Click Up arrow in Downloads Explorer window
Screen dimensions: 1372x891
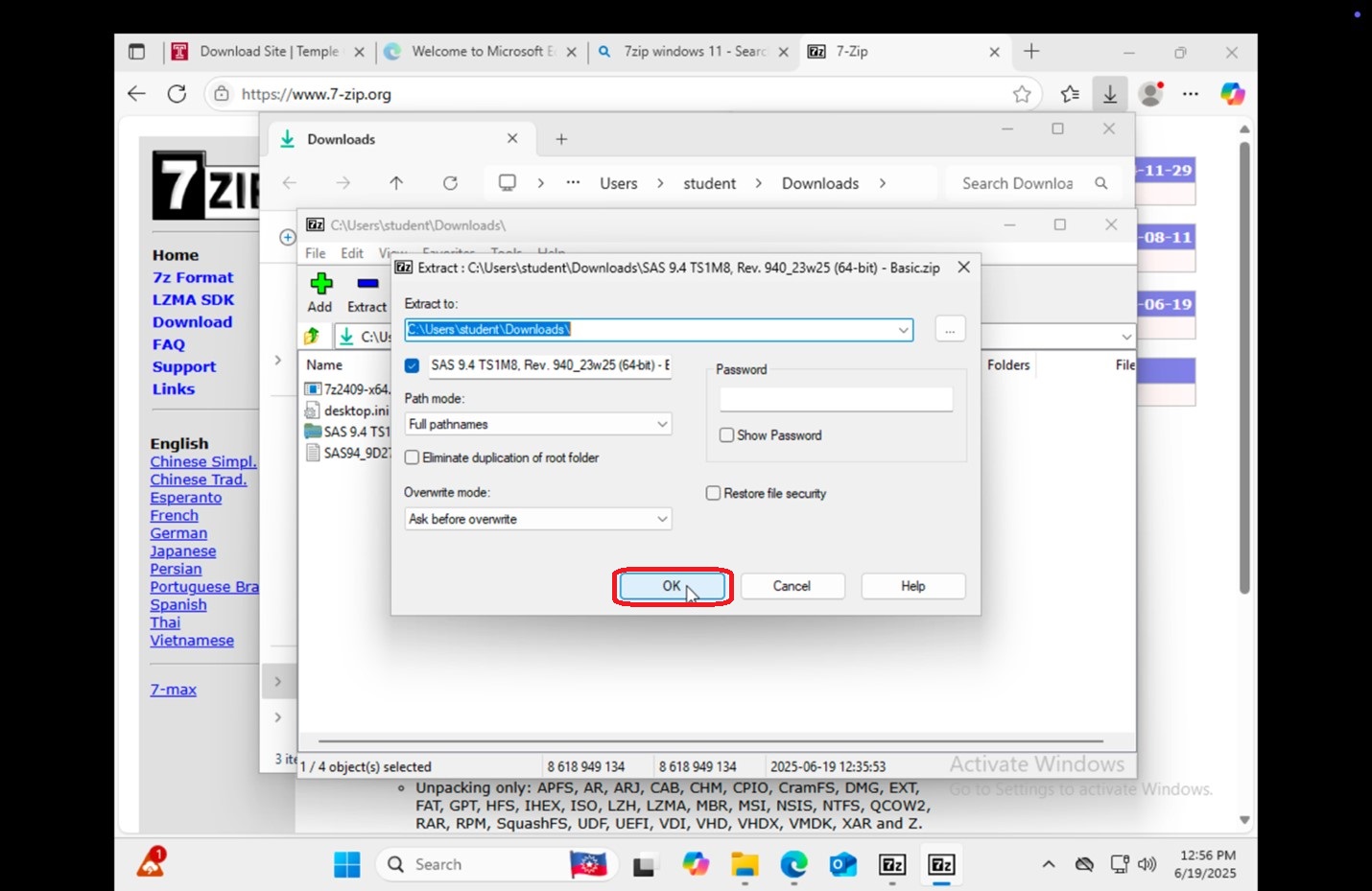point(396,183)
